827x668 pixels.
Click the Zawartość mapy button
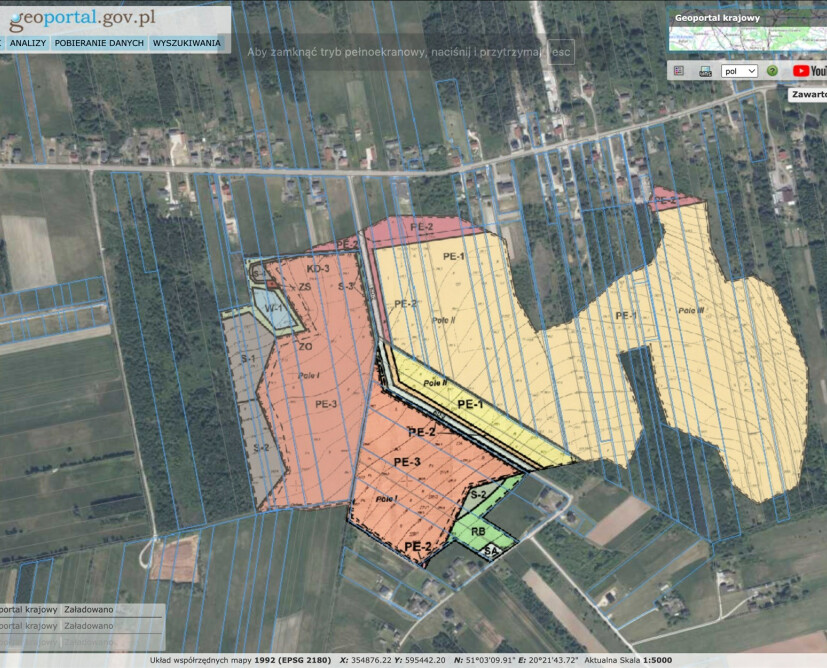click(808, 95)
